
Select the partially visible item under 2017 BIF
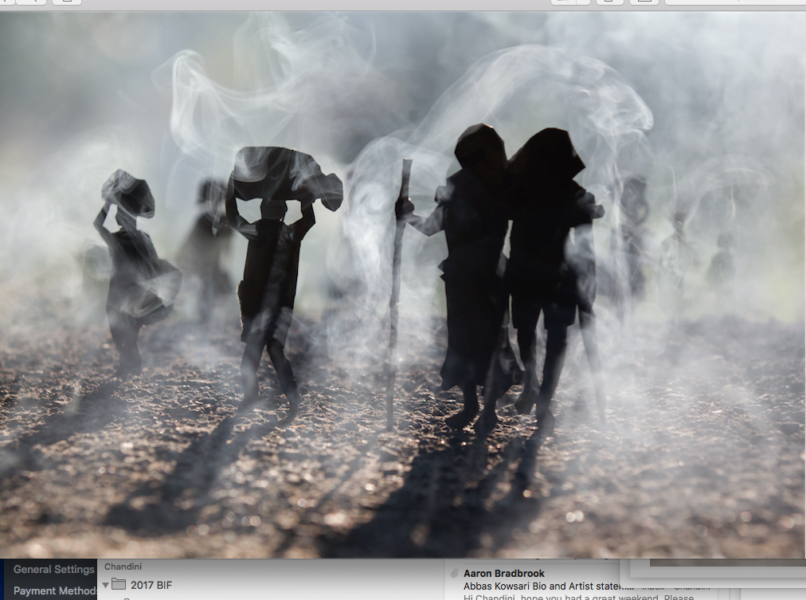(130, 598)
